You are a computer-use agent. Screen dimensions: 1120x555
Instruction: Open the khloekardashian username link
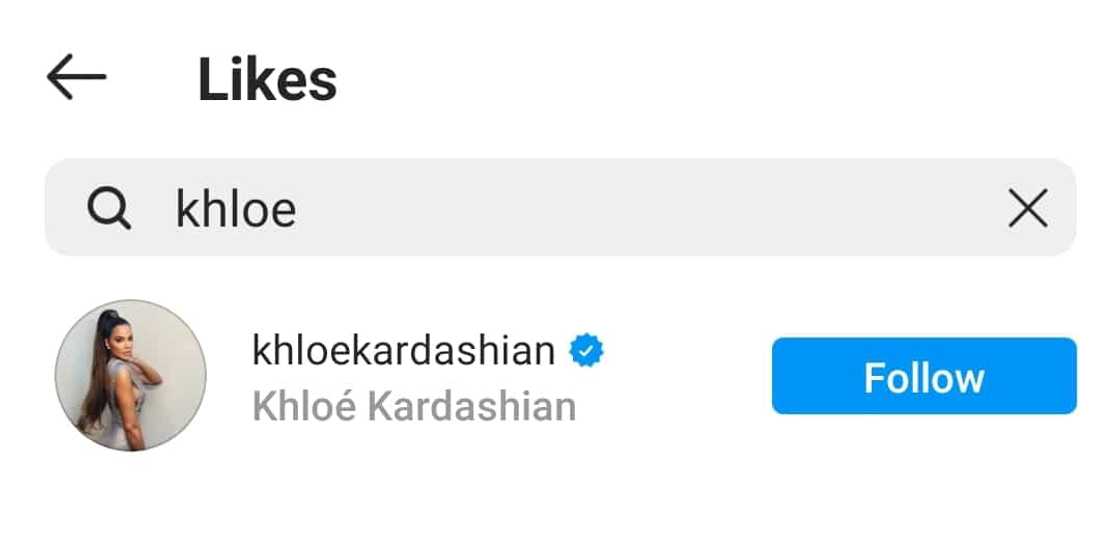point(403,350)
